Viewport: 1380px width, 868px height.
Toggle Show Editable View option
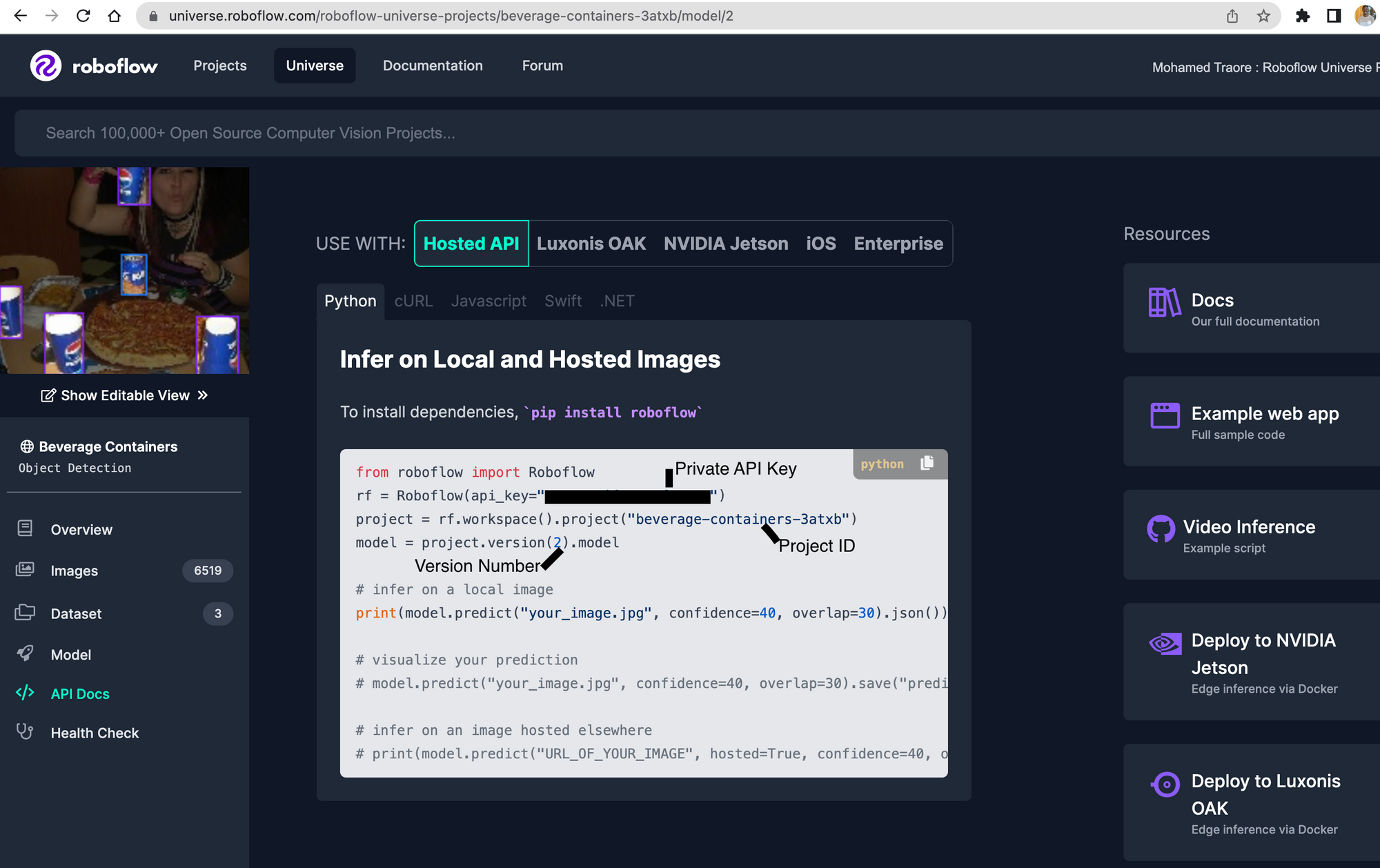[x=124, y=395]
